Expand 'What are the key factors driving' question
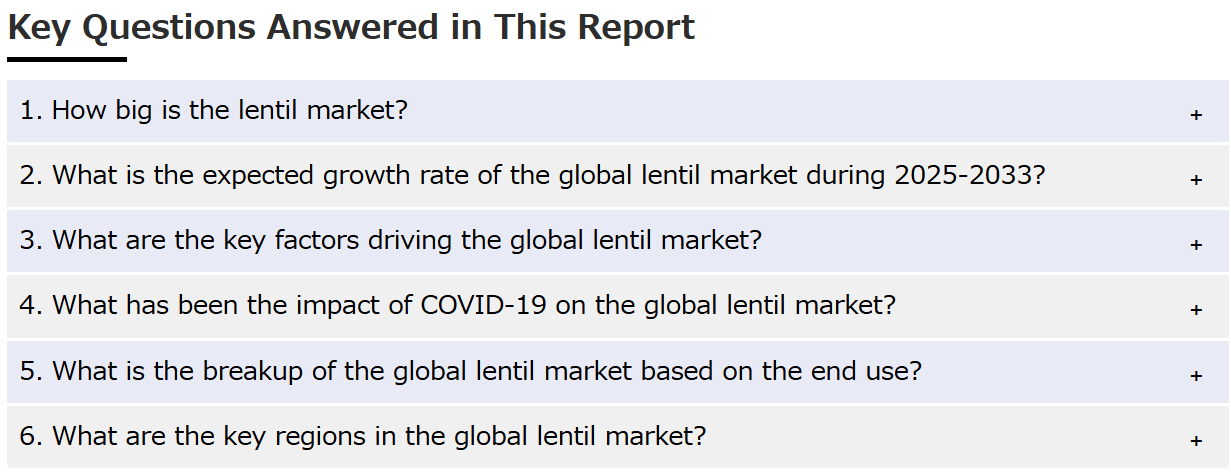Image resolution: width=1231 pixels, height=476 pixels. coord(391,240)
